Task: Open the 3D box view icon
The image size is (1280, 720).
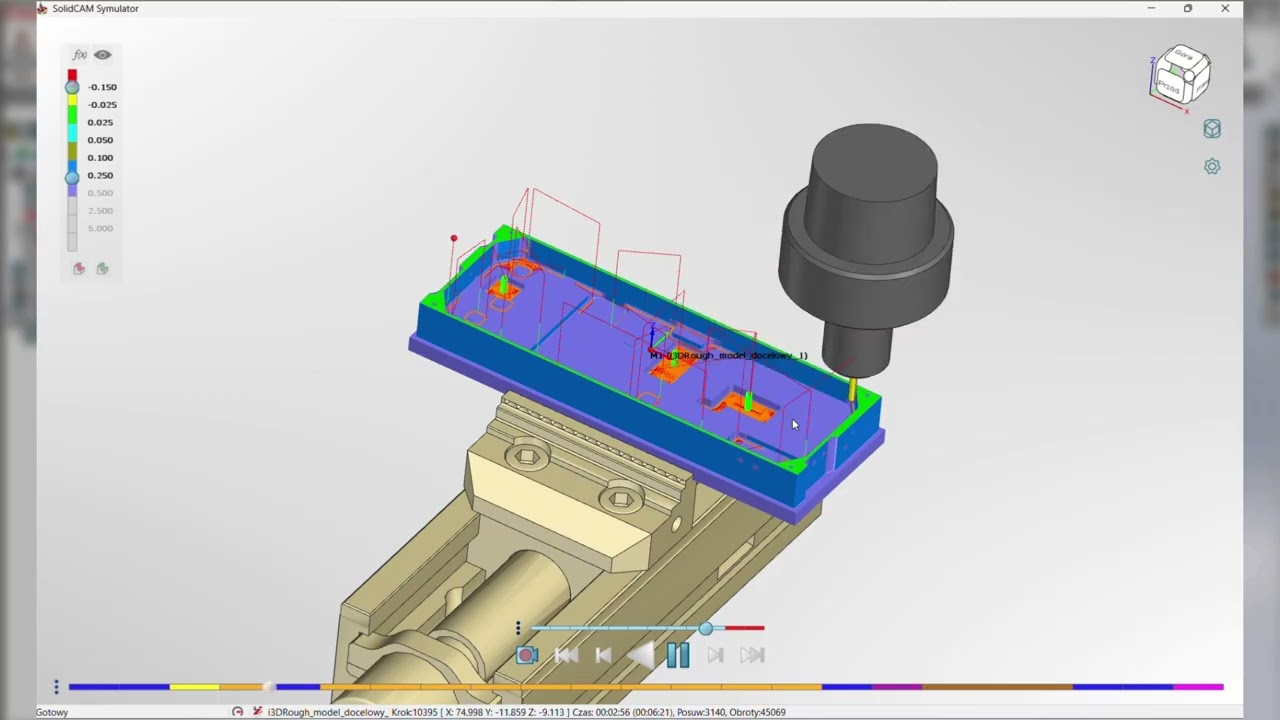Action: pyautogui.click(x=1212, y=129)
